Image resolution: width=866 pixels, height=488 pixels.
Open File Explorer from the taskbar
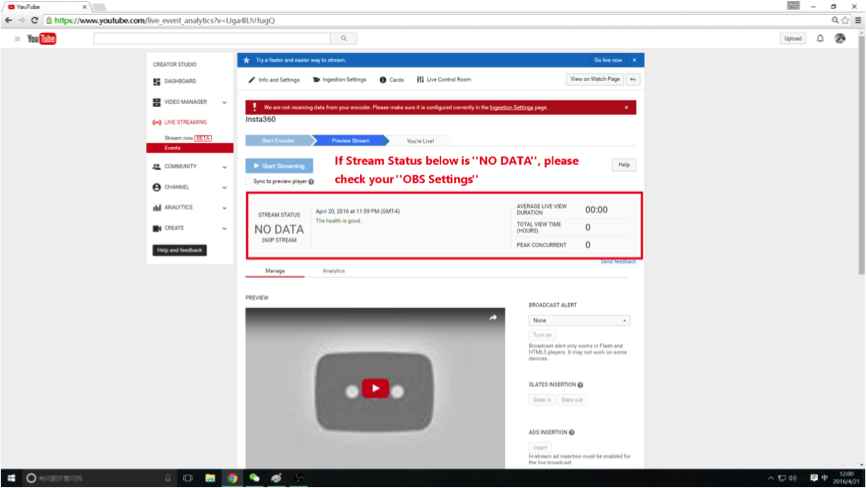[x=210, y=478]
